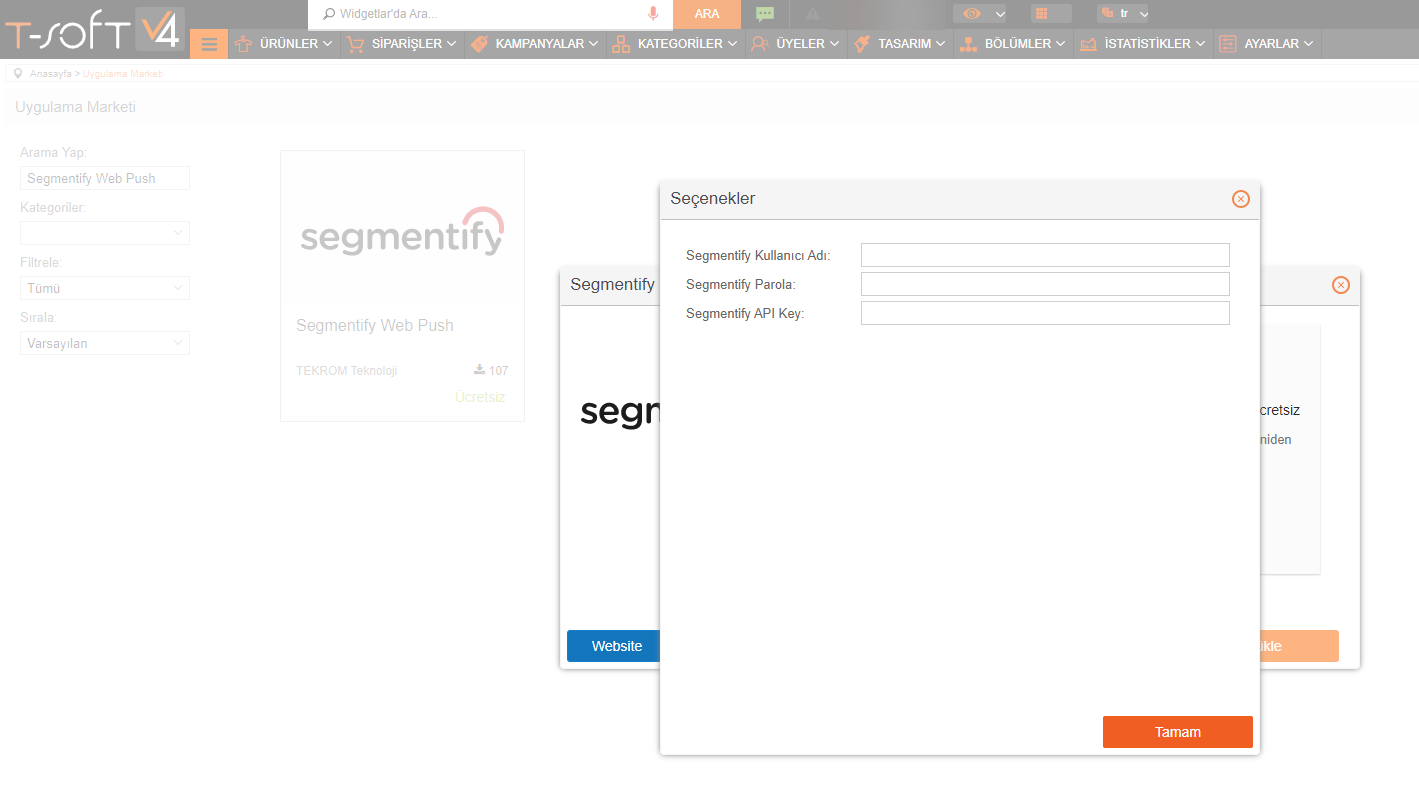Image resolution: width=1419 pixels, height=801 pixels.
Task: Click the Segmentify API Key field
Action: point(1045,313)
